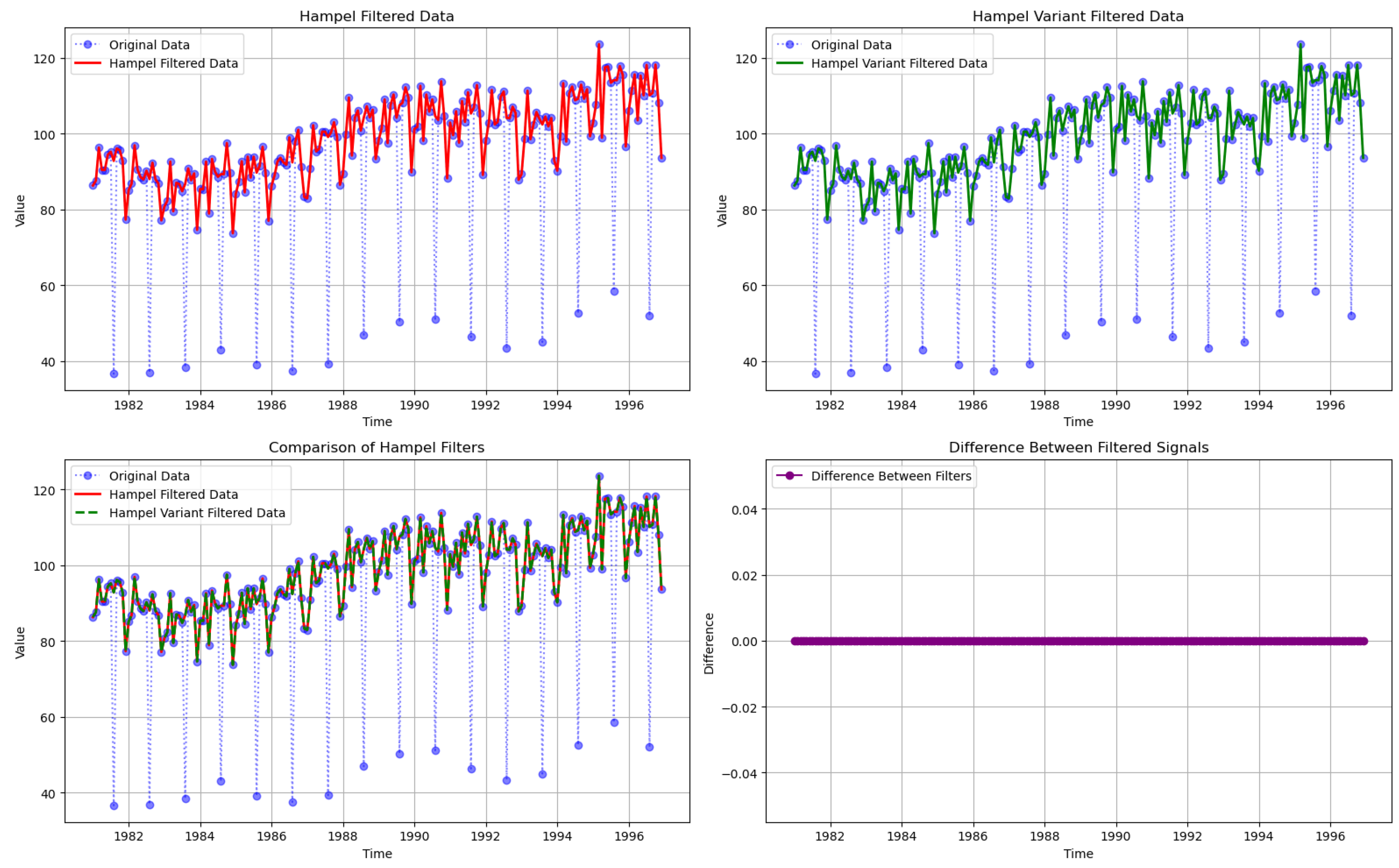
Task: Click the red line legend swatch in the top-left plot
Action: [87, 63]
